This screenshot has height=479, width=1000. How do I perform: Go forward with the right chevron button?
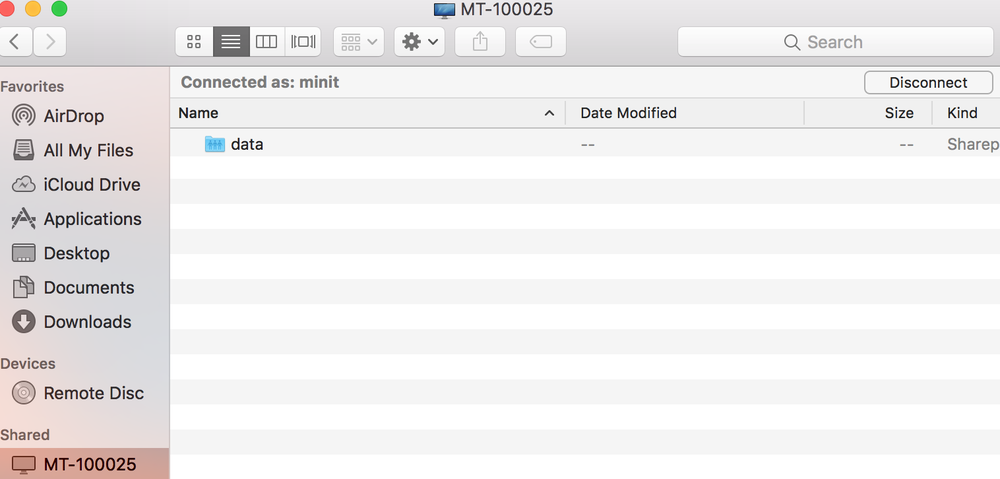(50, 42)
